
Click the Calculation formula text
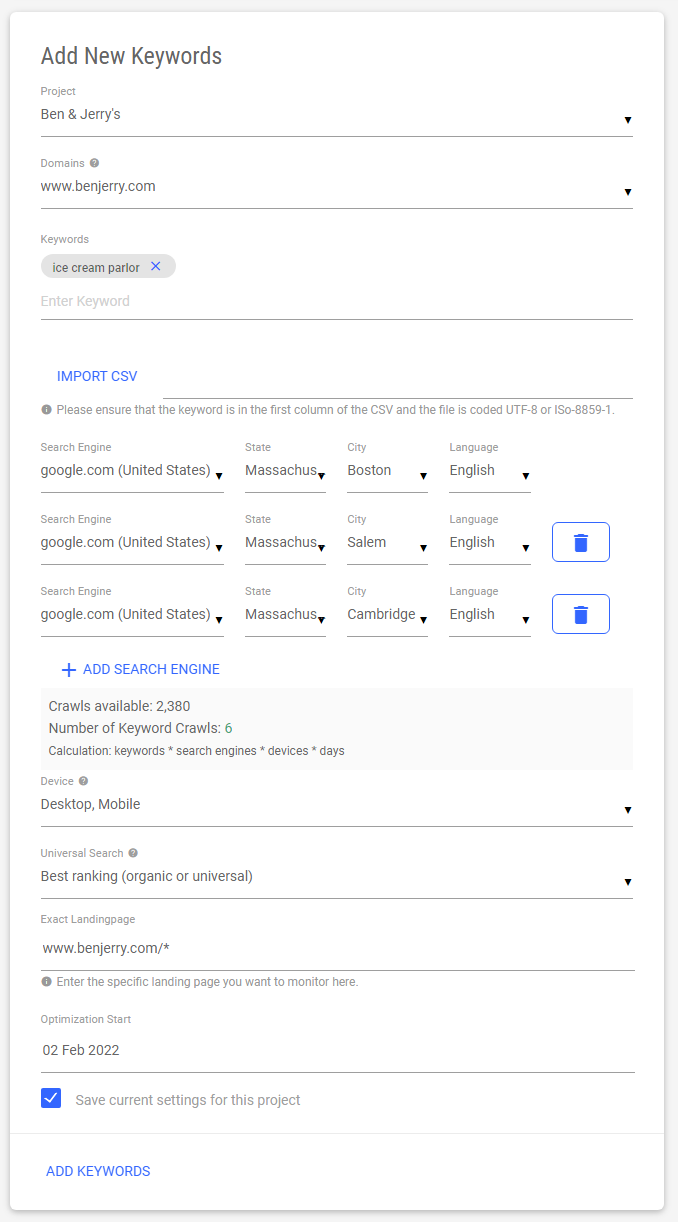coord(196,751)
